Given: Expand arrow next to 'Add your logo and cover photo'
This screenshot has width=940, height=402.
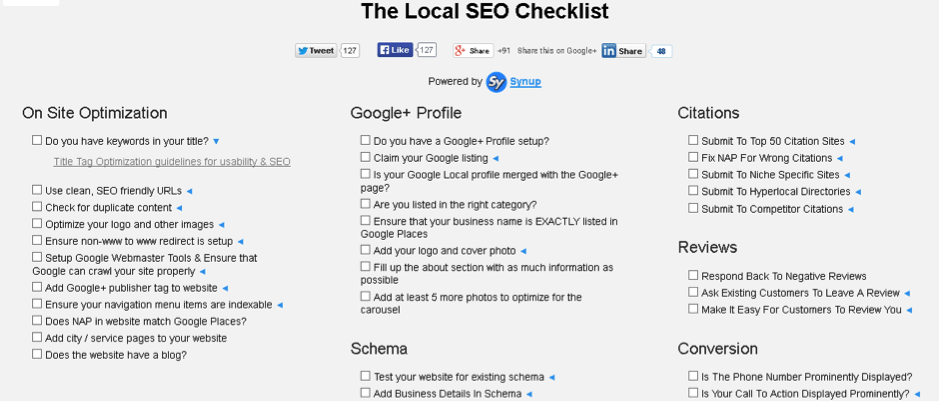Looking at the screenshot, I should point(523,251).
